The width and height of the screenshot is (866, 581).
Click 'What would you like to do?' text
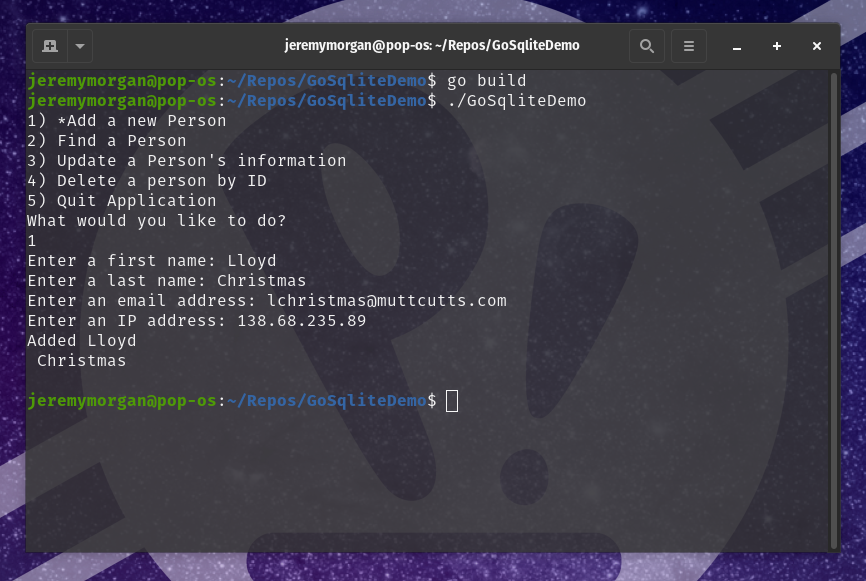tap(157, 220)
